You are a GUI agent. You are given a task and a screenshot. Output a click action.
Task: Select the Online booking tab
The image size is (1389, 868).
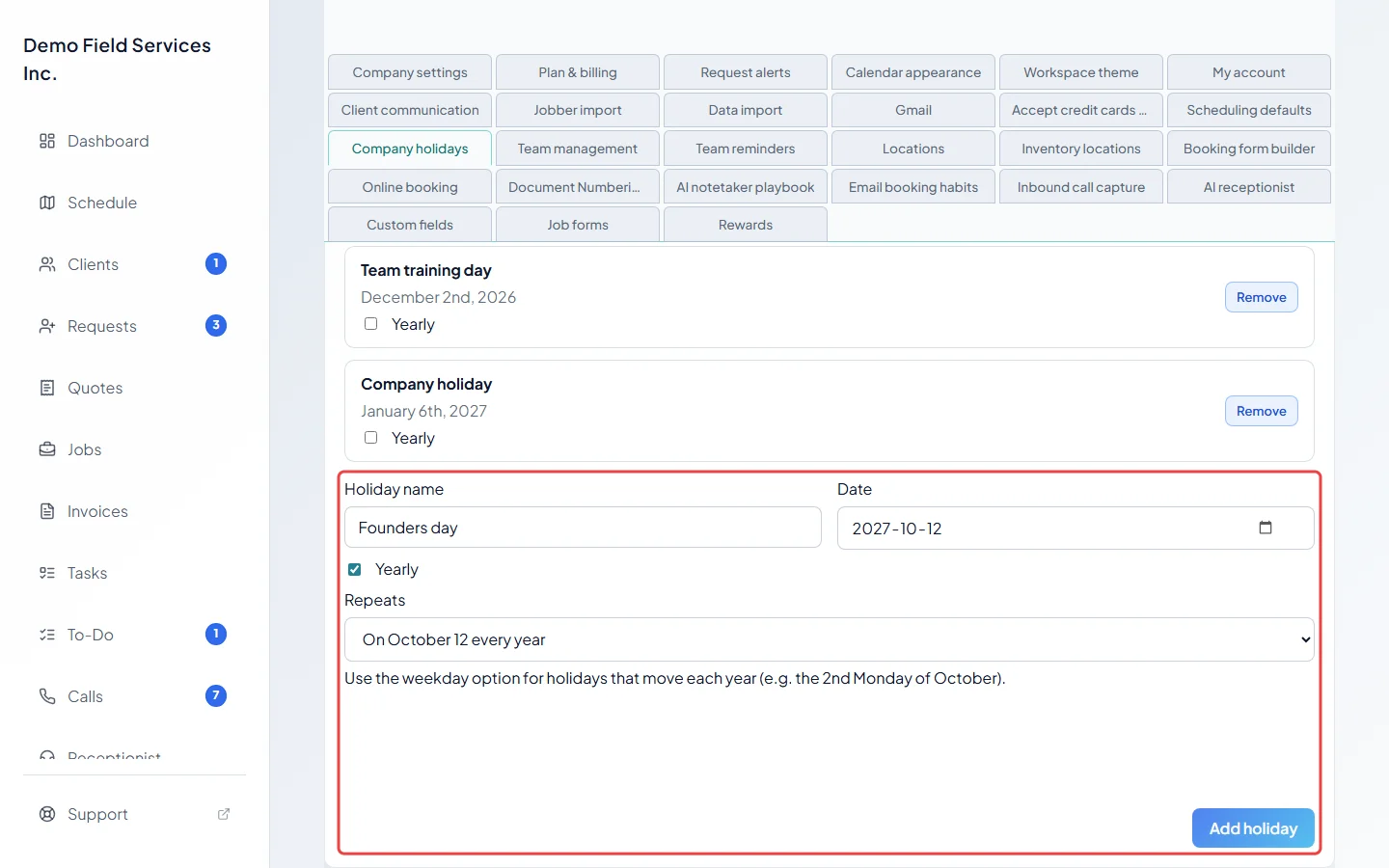(x=410, y=187)
